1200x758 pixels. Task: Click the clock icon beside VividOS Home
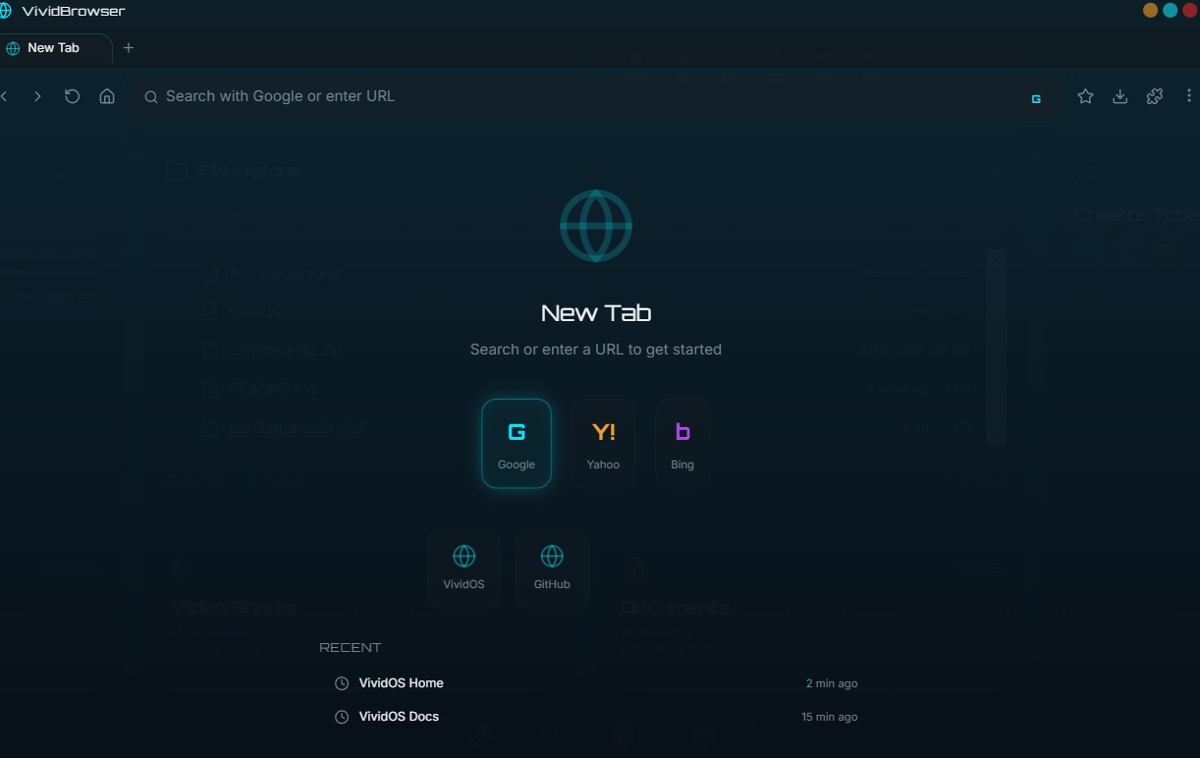[341, 683]
